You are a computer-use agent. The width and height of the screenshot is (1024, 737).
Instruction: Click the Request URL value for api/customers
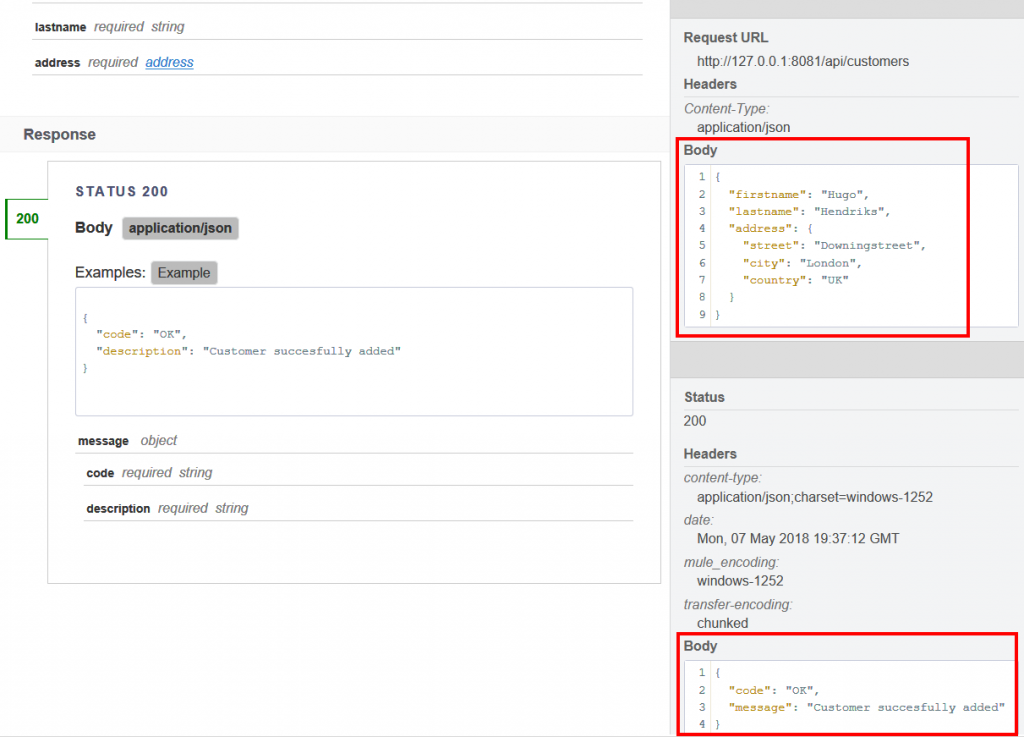coord(803,61)
